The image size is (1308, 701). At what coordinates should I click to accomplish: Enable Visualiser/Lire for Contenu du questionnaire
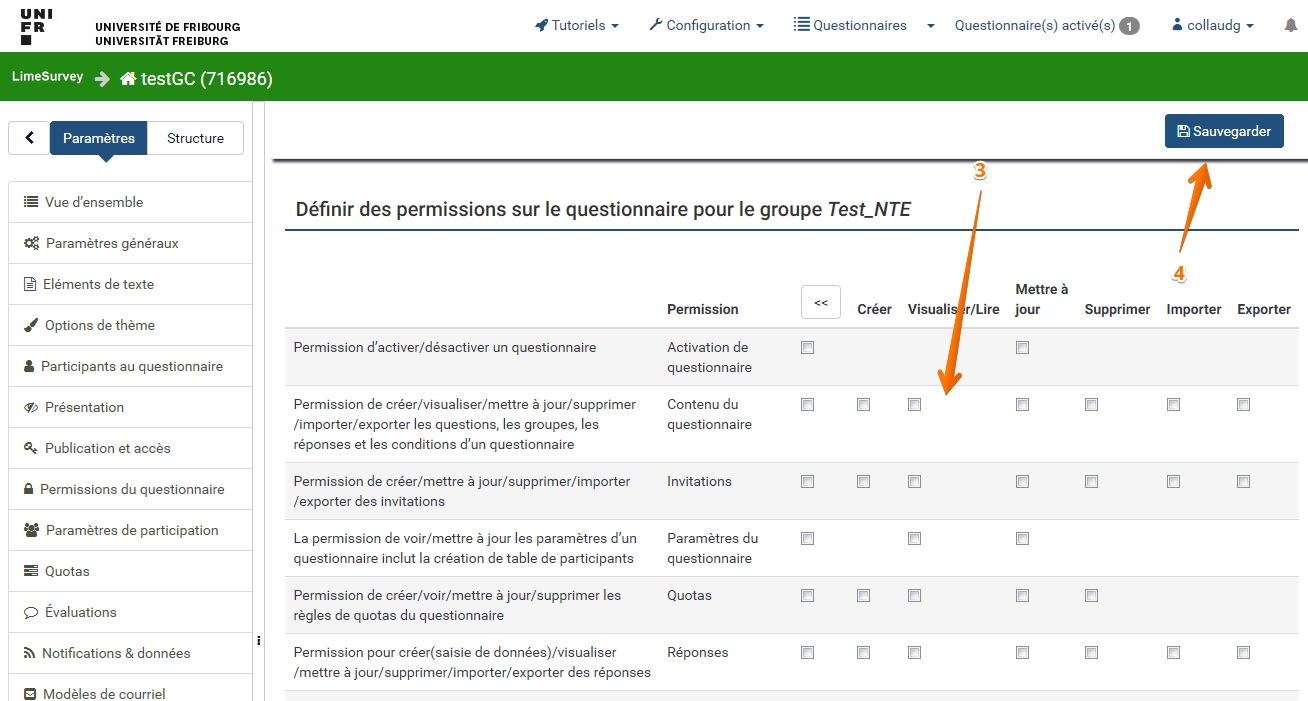(914, 405)
